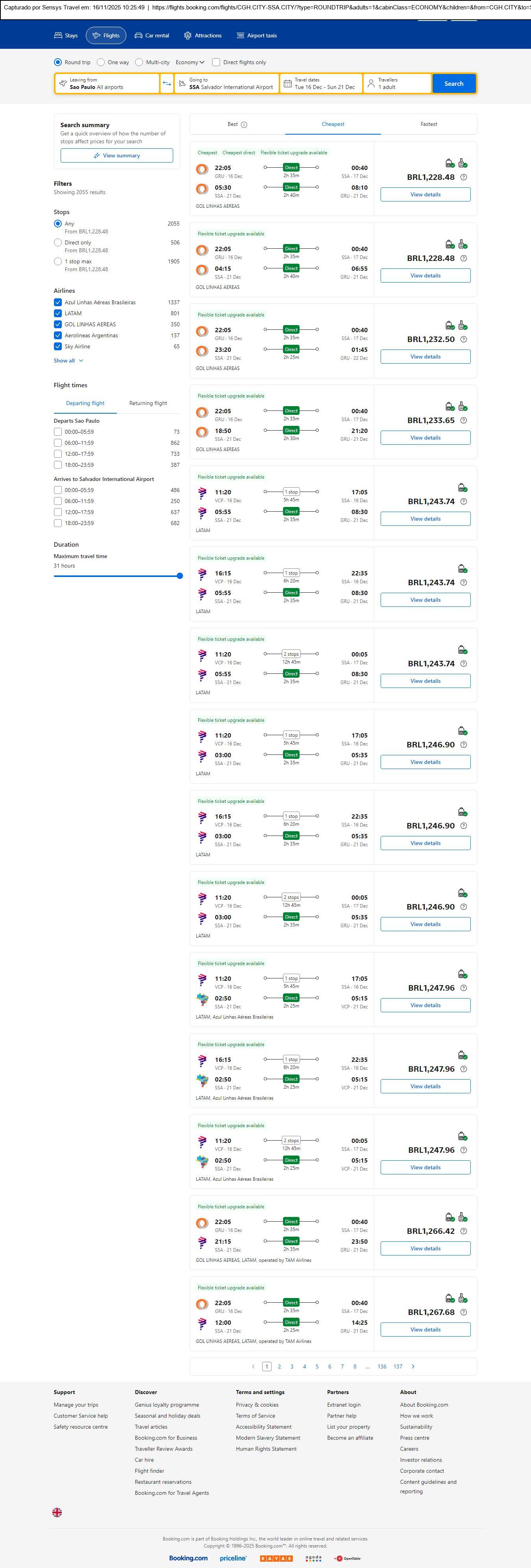
Task: Open the Economy cabin class dropdown
Action: click(190, 62)
